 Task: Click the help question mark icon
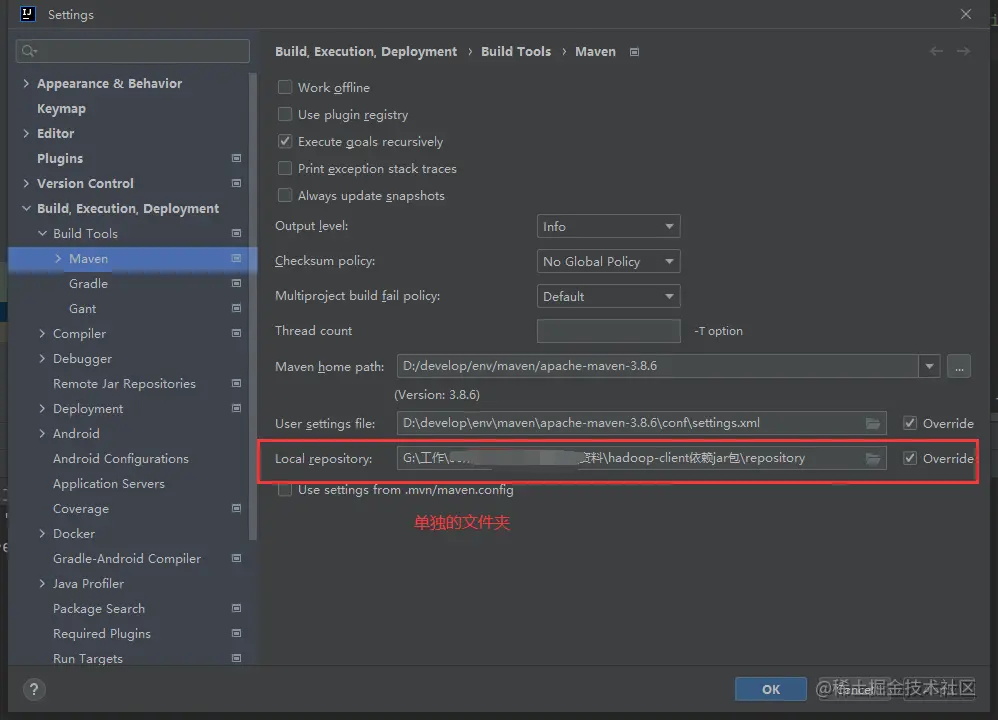click(34, 689)
